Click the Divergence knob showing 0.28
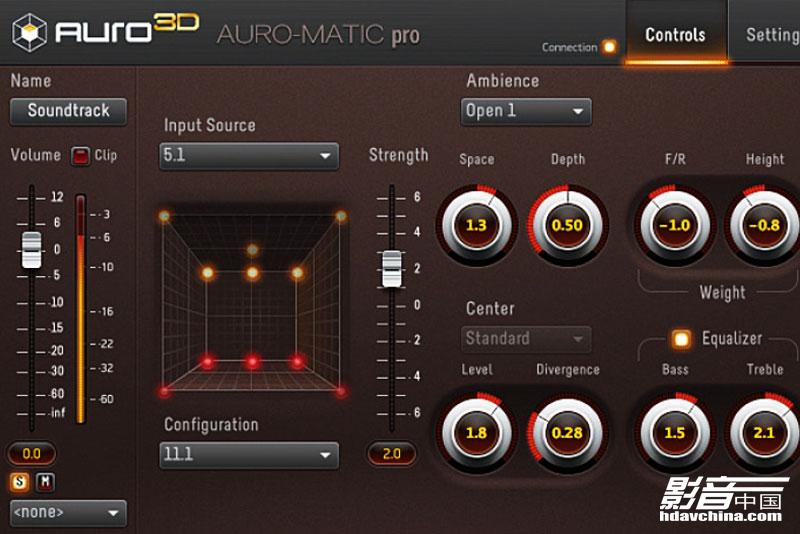The width and height of the screenshot is (800, 534). [567, 433]
